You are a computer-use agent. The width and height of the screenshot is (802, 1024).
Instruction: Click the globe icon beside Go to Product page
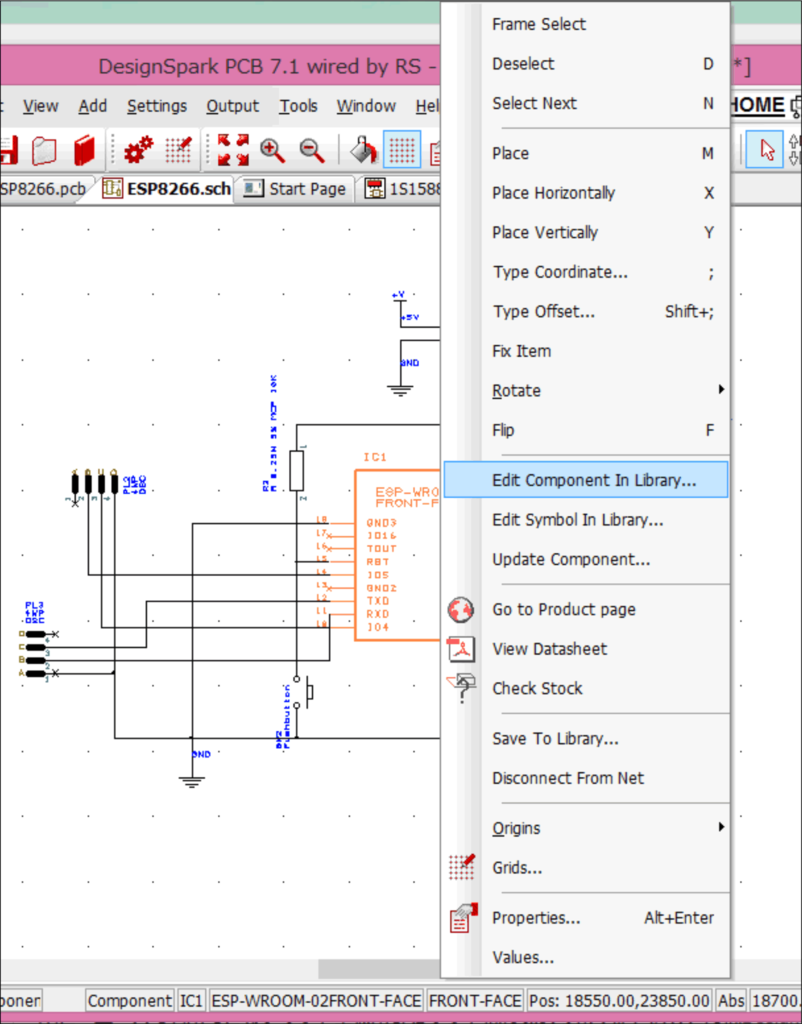(460, 609)
